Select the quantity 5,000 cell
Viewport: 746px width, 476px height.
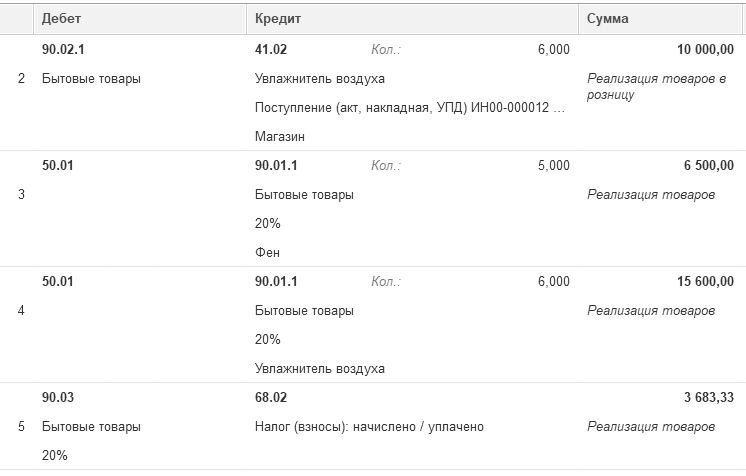(x=553, y=166)
